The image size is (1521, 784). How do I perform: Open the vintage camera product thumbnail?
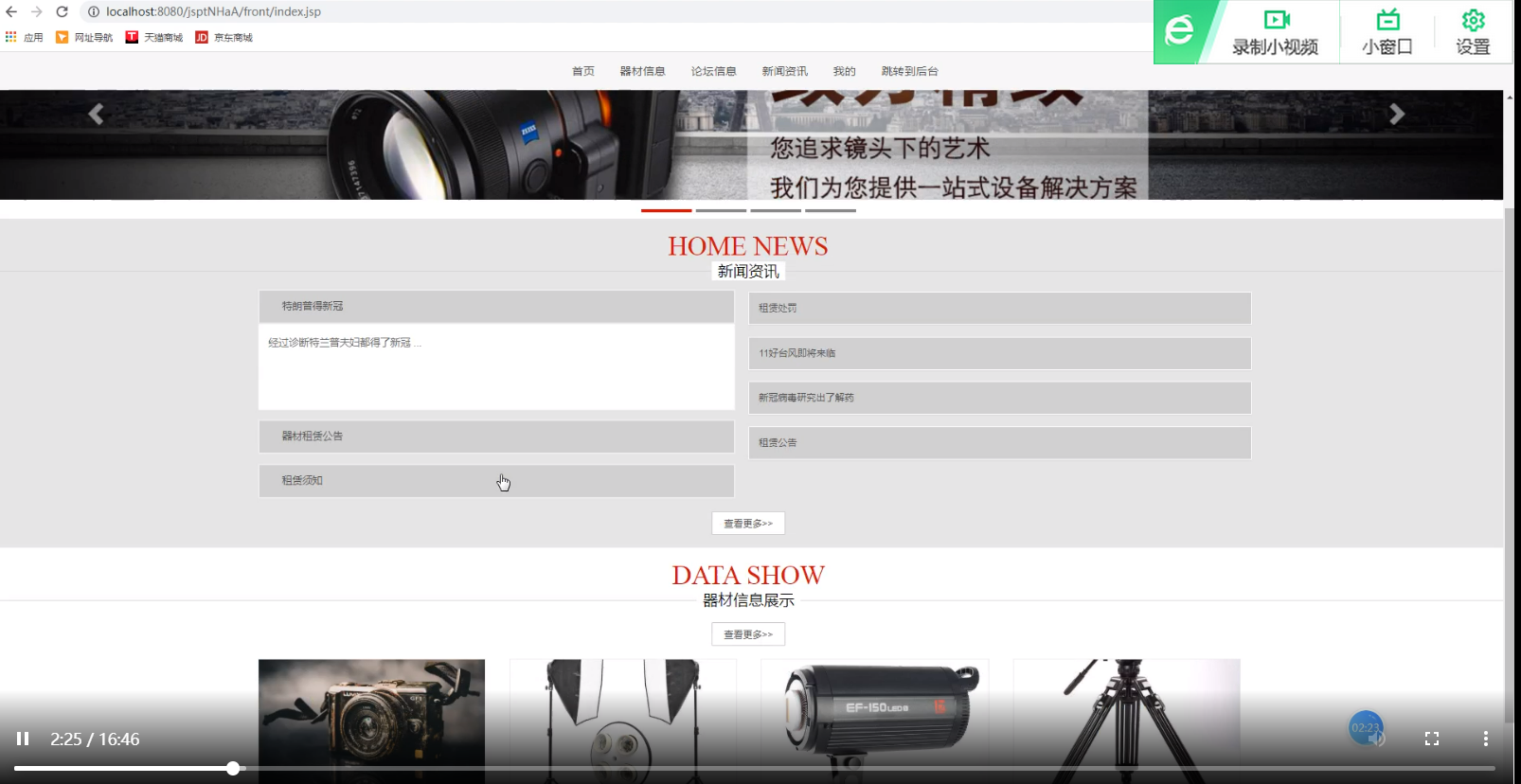371,722
